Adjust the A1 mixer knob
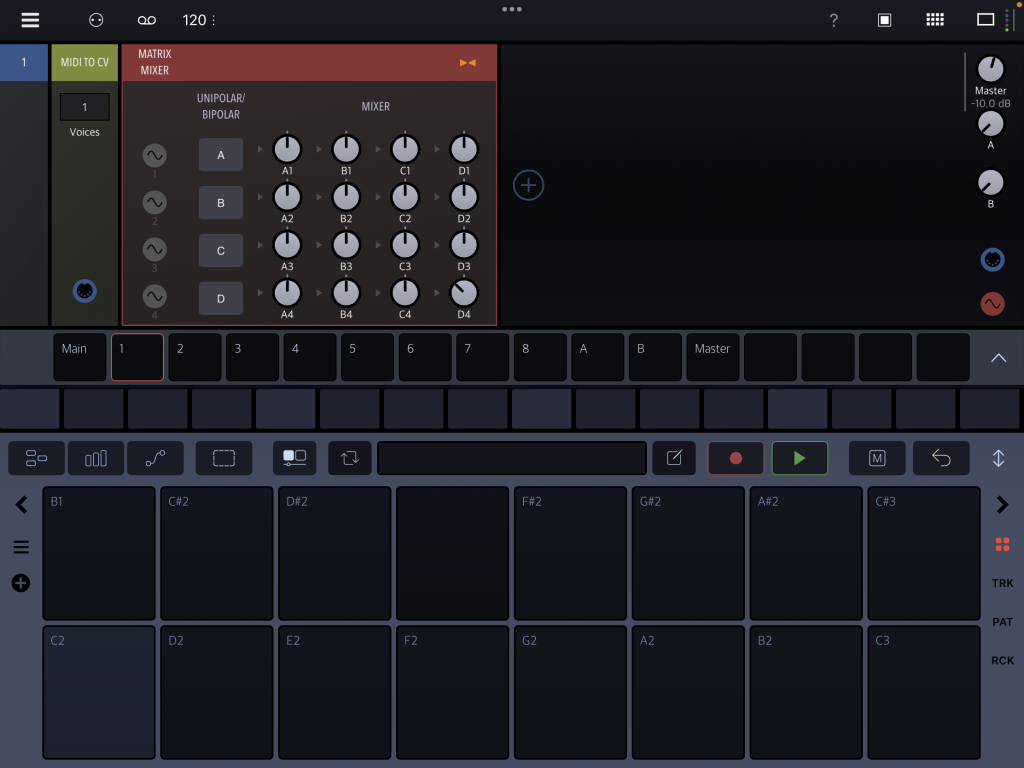Screen dimensions: 1024x768 pyautogui.click(x=287, y=149)
